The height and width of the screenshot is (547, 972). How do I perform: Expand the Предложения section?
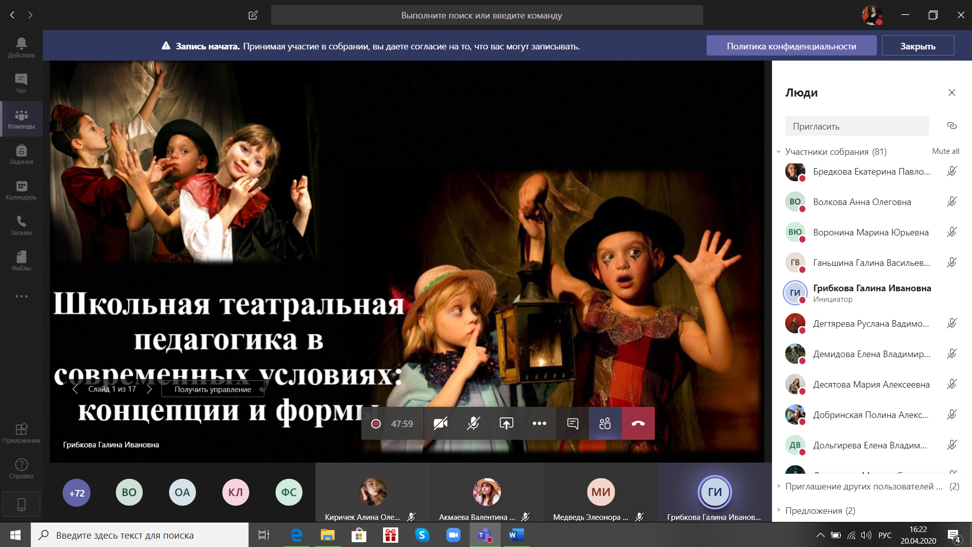tap(779, 510)
